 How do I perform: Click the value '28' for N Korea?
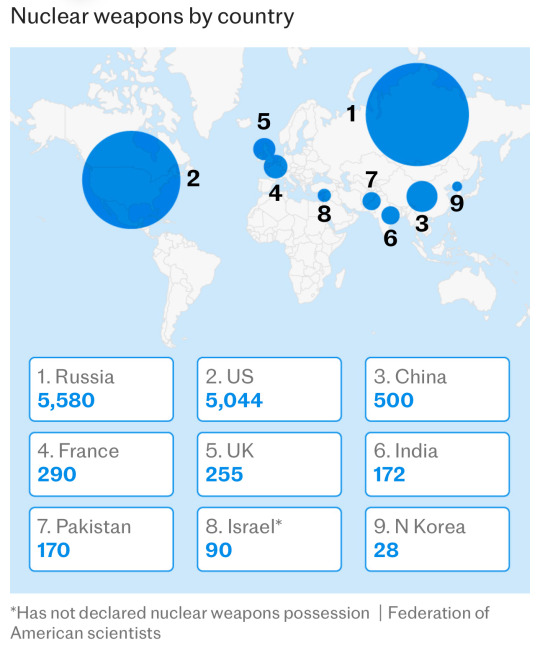(x=386, y=550)
